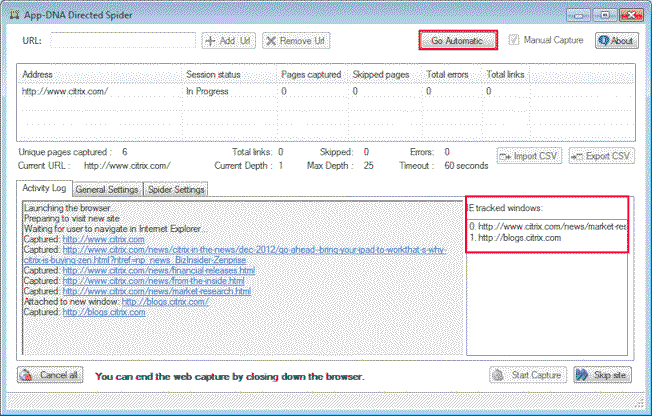
Task: Click the Add Url button
Action: point(229,41)
